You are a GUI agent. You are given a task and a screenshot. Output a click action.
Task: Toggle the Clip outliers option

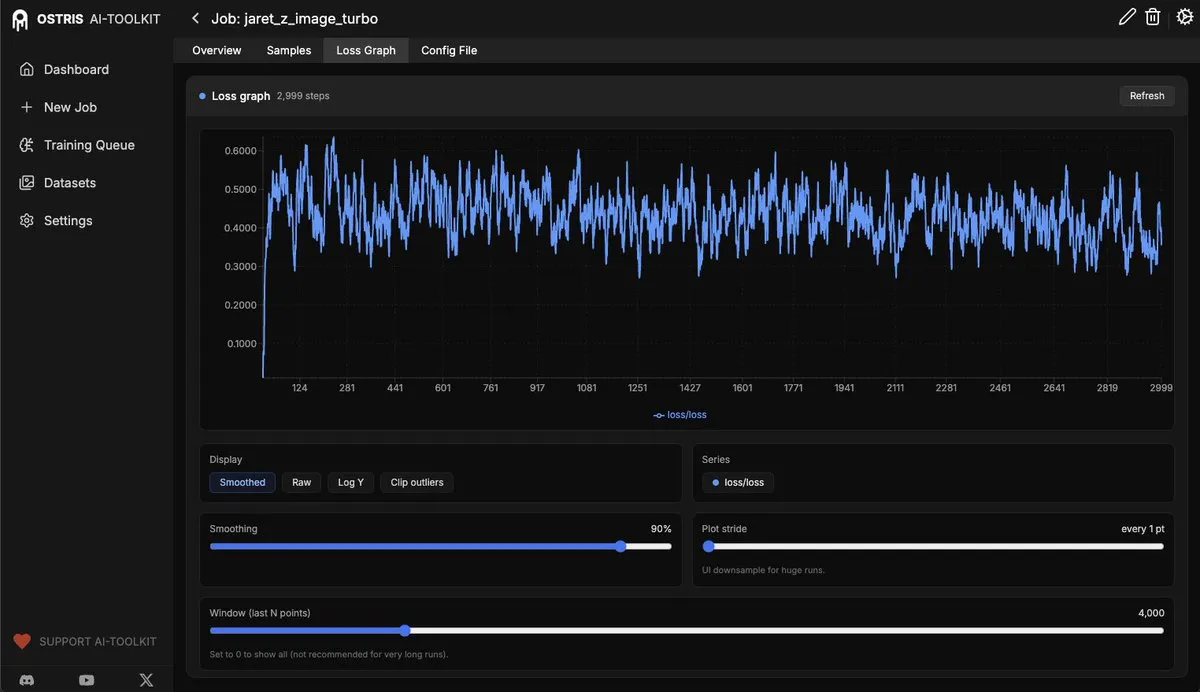point(417,482)
